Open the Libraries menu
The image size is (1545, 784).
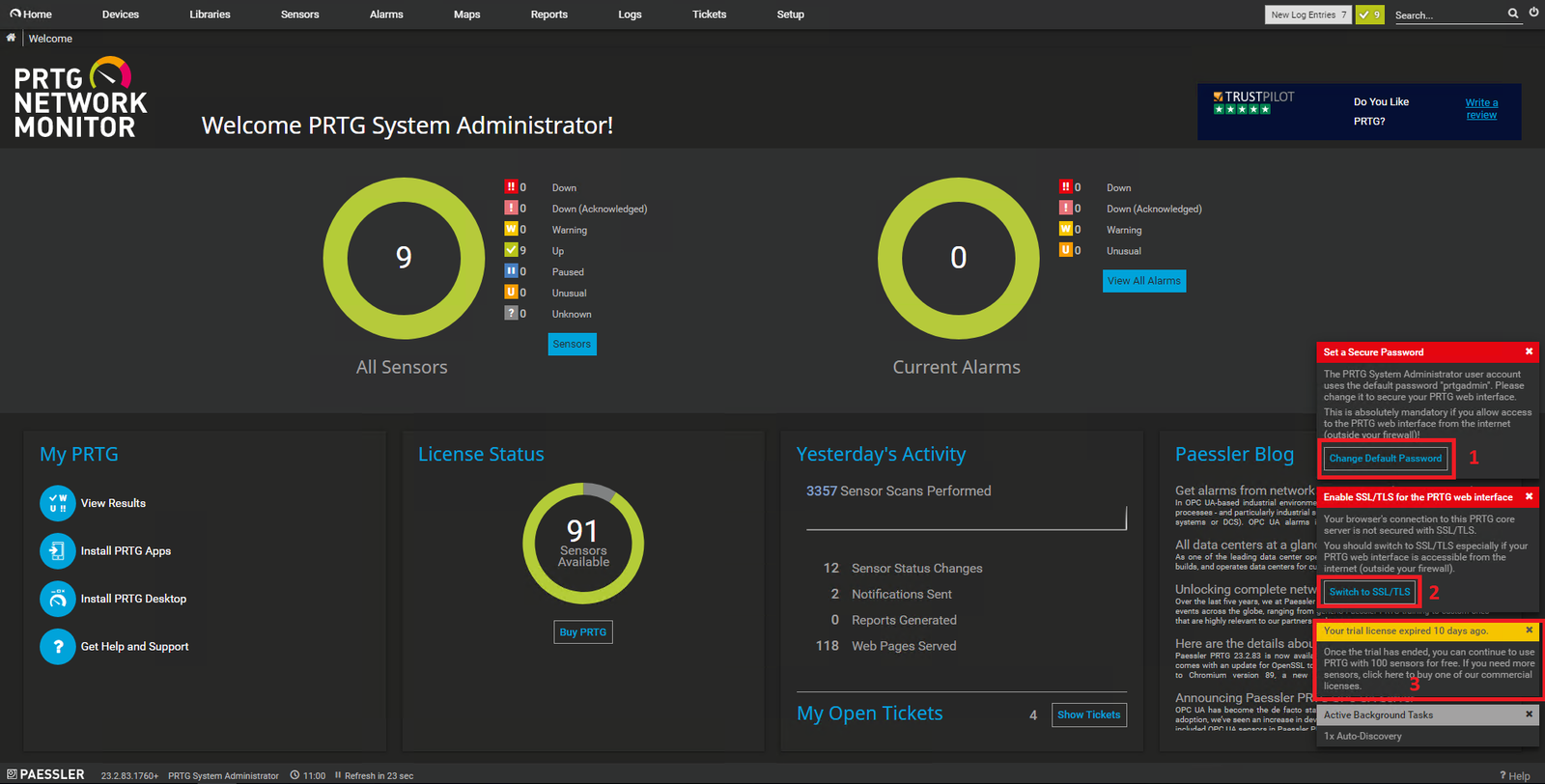[210, 14]
